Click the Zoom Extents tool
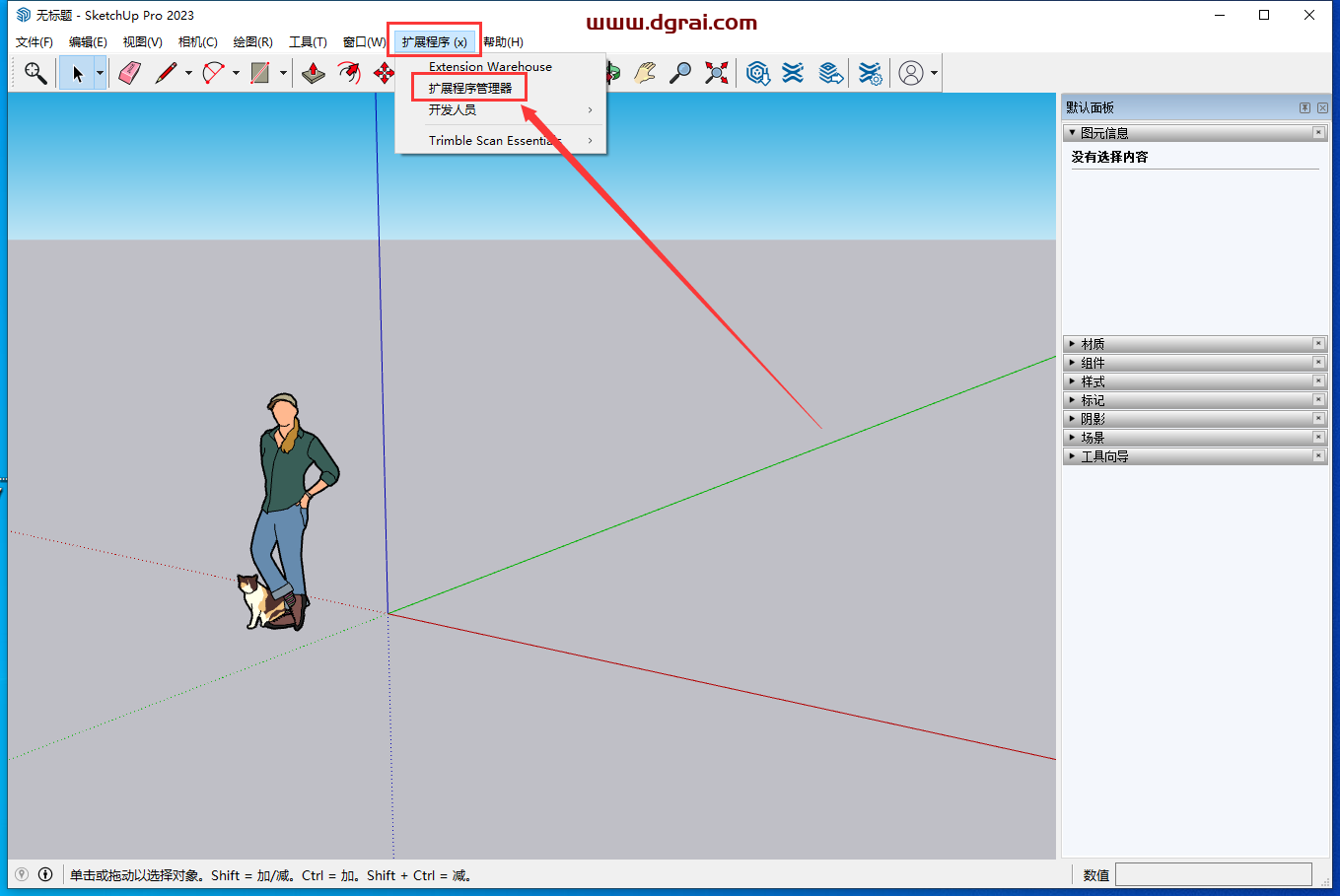Viewport: 1340px width, 896px height. (717, 73)
